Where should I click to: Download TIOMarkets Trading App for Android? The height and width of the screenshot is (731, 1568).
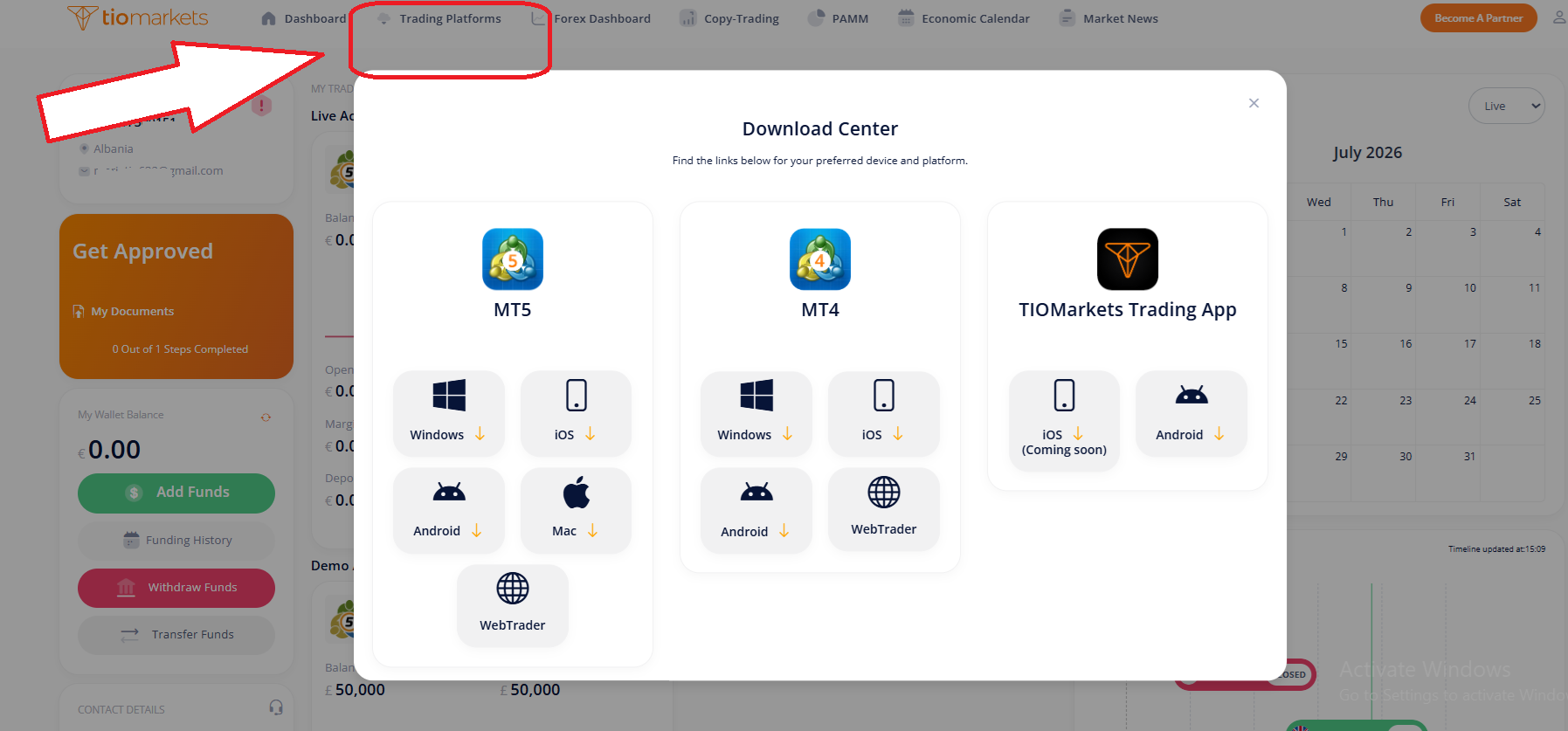coord(1191,413)
